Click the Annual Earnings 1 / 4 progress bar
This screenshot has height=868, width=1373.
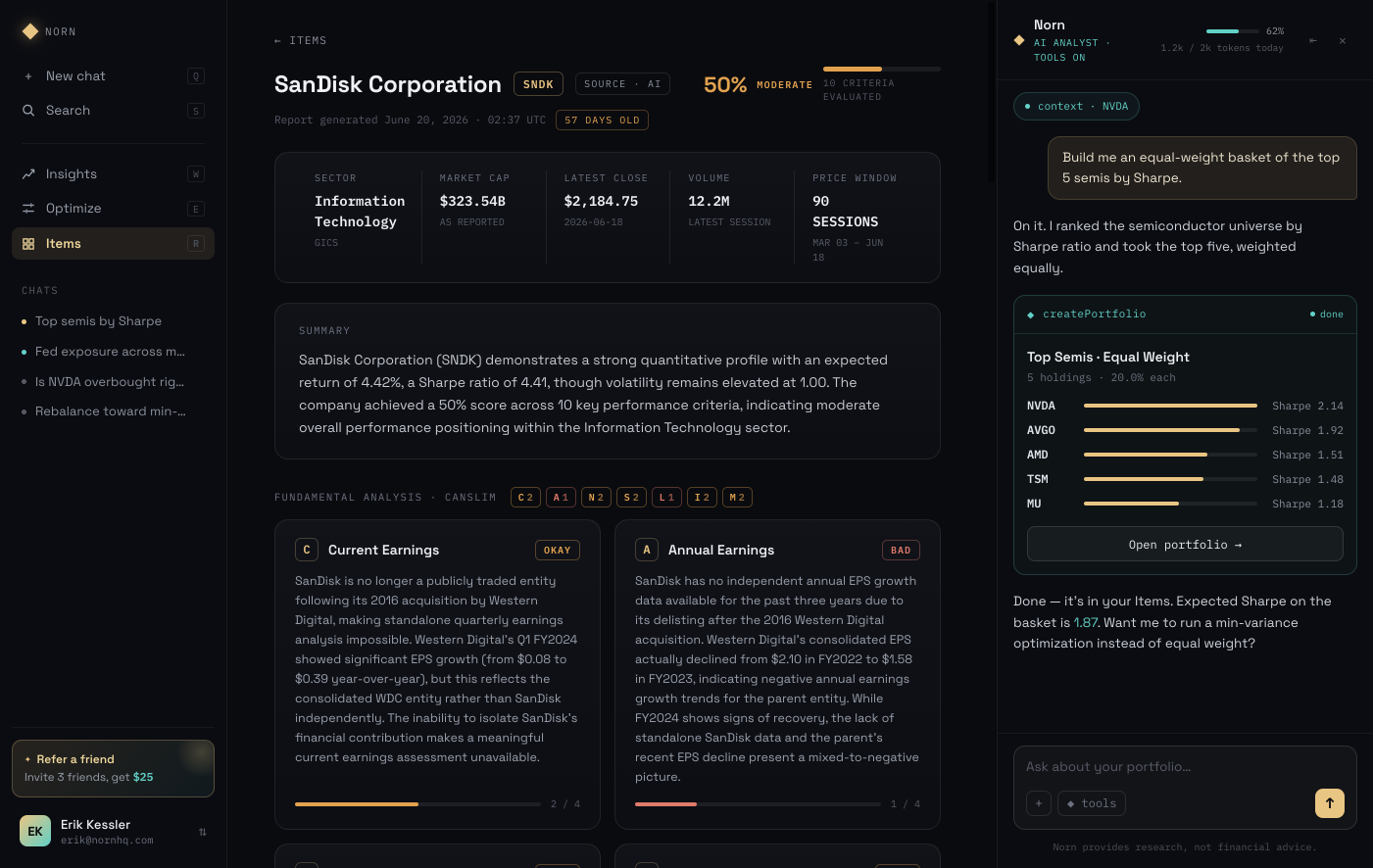758,804
